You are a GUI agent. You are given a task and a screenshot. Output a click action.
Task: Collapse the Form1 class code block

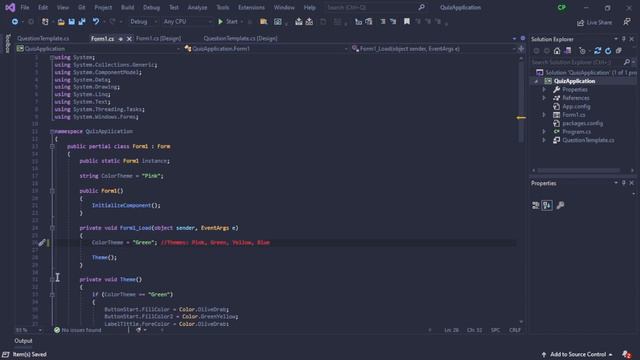(52, 146)
